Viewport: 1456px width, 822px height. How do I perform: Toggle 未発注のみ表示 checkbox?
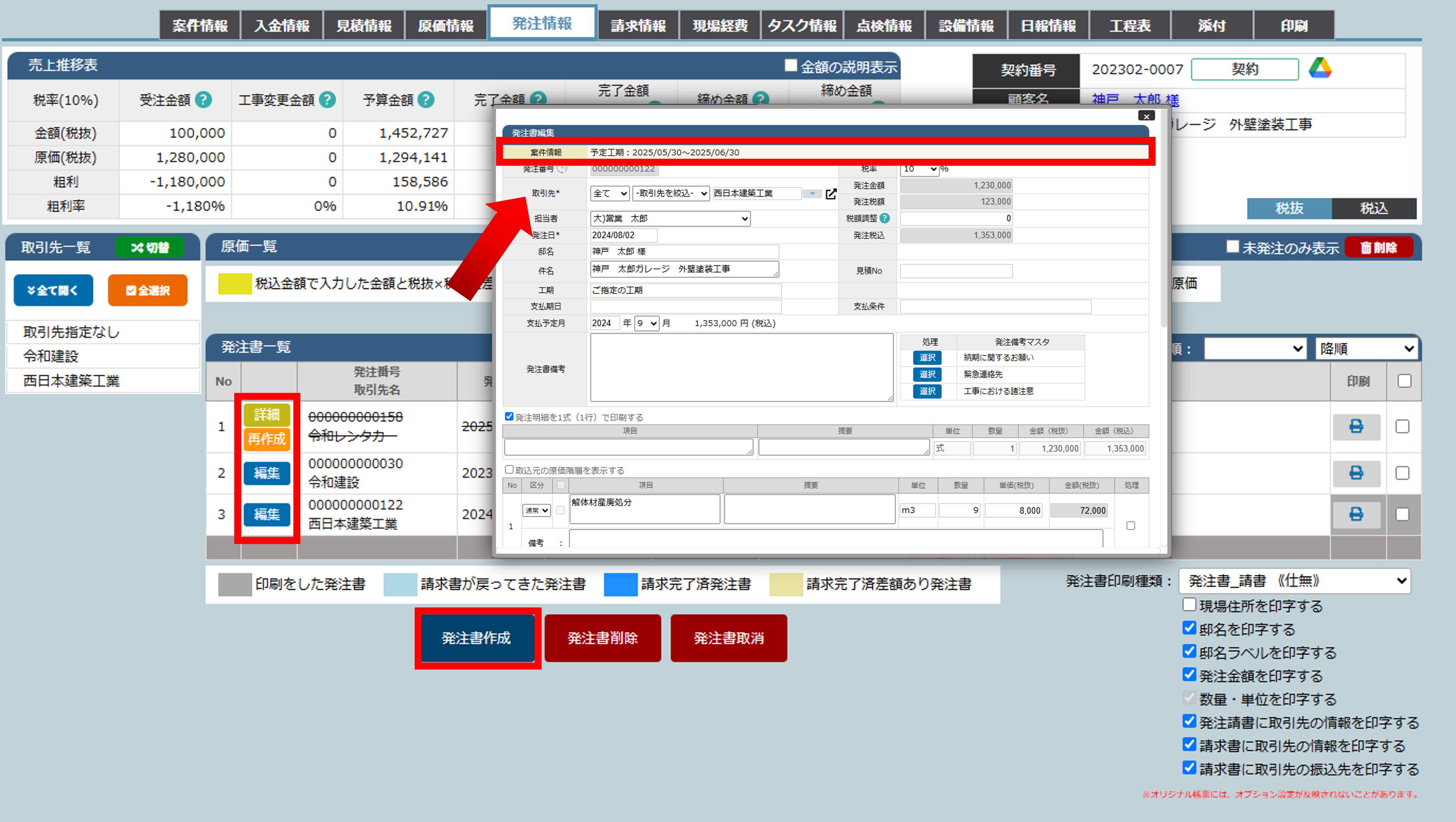[1233, 247]
